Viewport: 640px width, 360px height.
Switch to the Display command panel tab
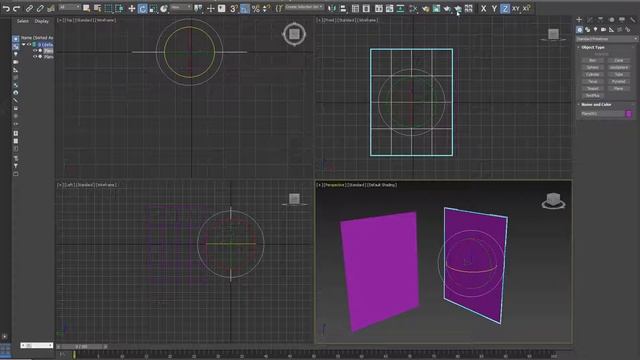pyautogui.click(x=622, y=20)
